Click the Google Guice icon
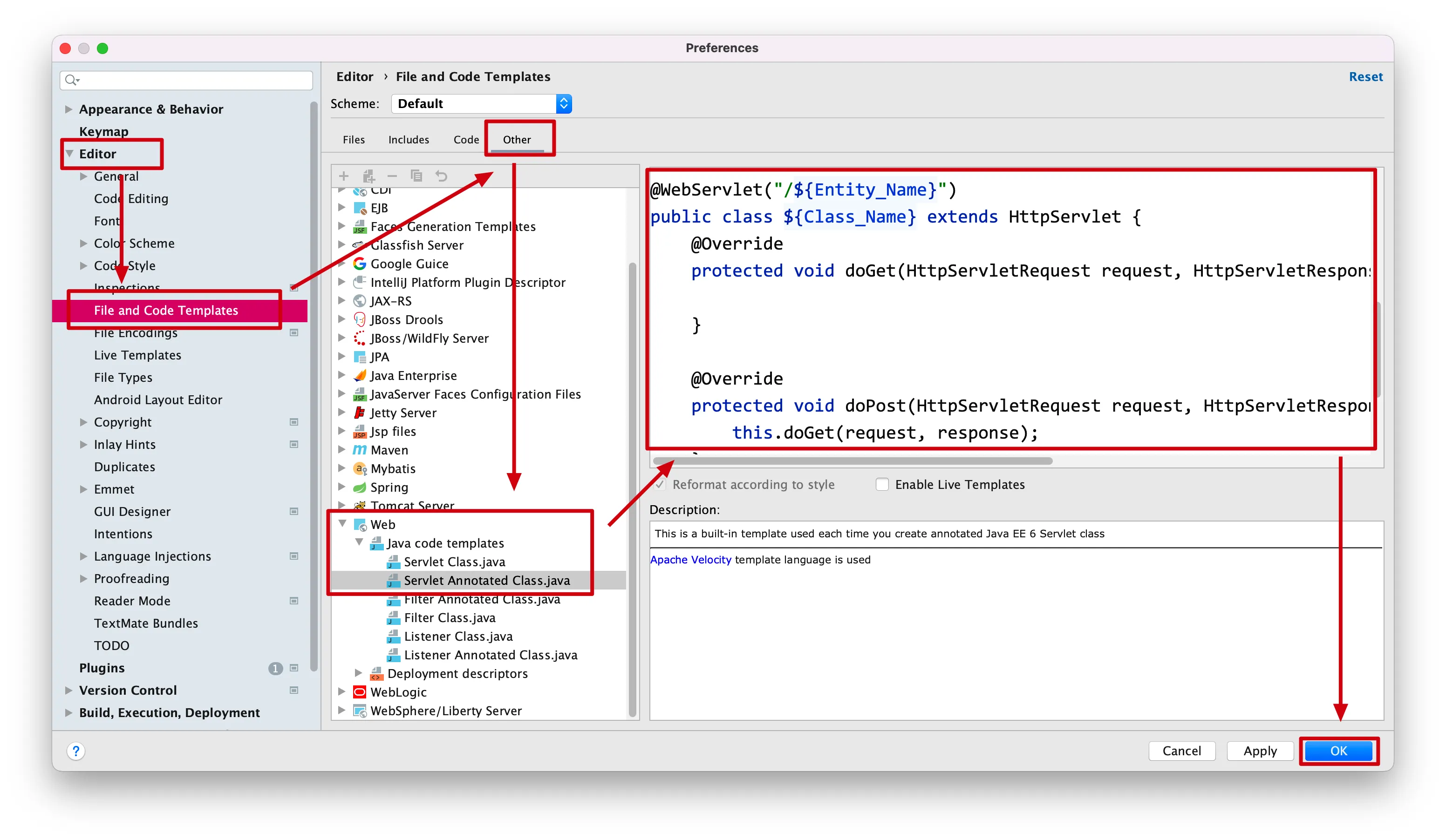Image resolution: width=1446 pixels, height=840 pixels. 360,264
